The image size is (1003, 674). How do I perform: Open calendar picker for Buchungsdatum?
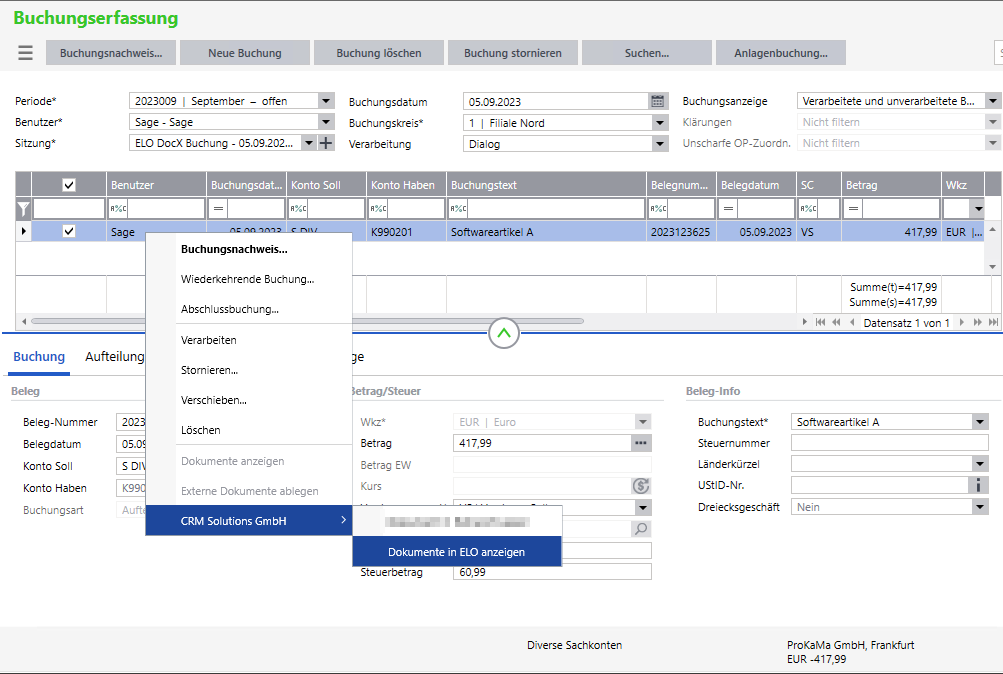click(657, 101)
